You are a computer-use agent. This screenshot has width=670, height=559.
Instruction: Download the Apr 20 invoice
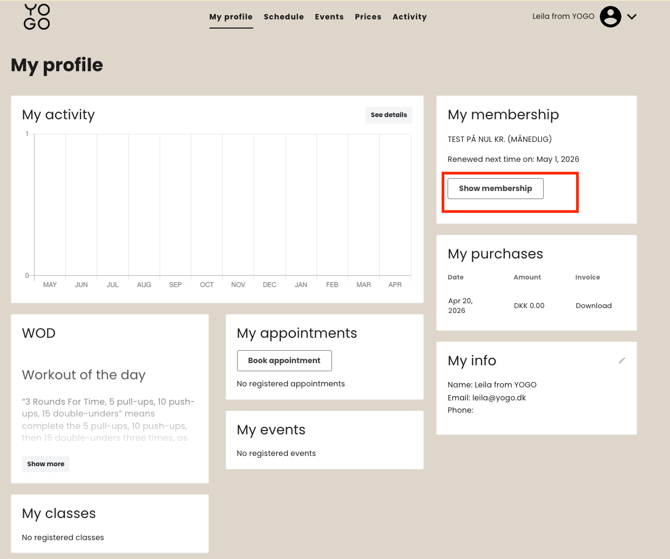tap(593, 306)
